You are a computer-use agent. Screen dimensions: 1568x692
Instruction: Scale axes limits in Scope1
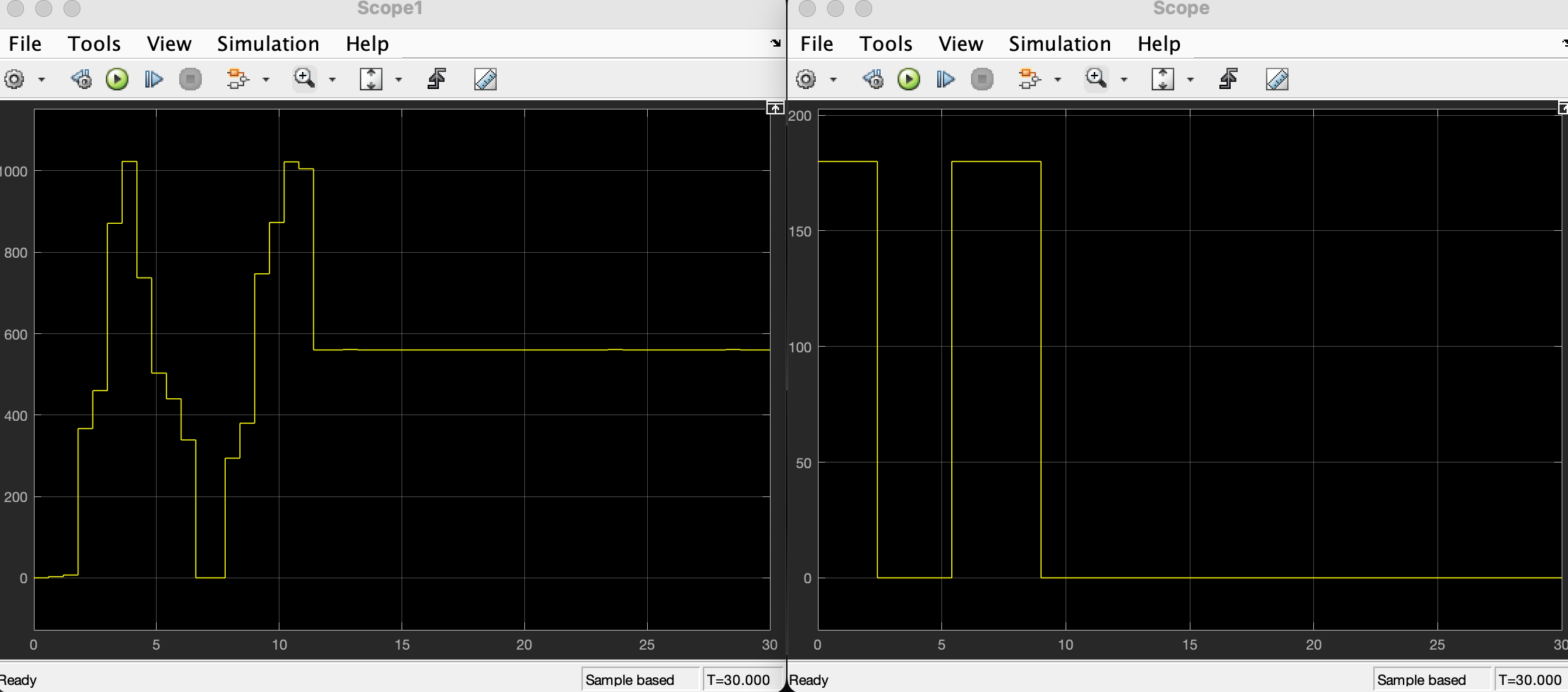tap(371, 79)
